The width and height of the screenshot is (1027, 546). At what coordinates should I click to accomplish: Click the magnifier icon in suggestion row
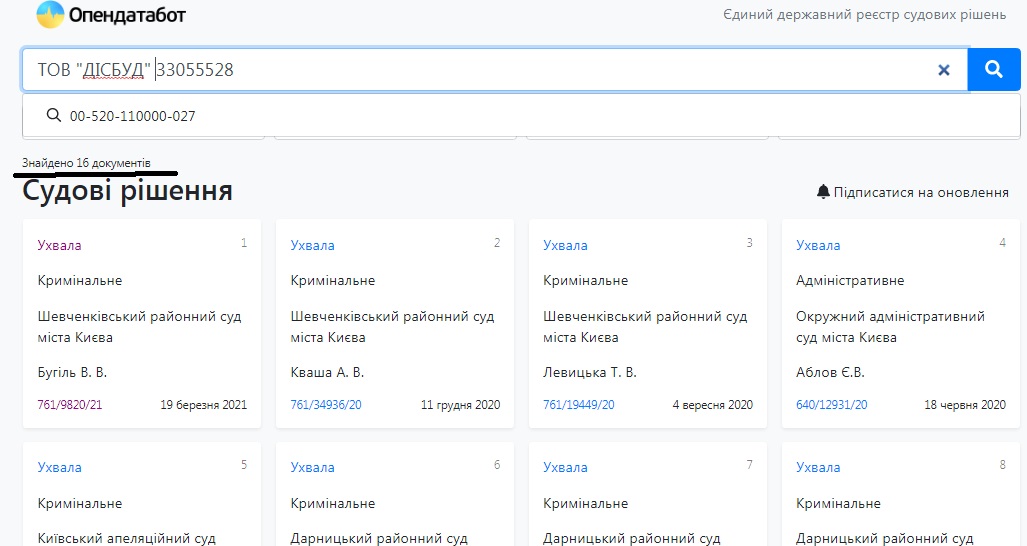tap(54, 116)
